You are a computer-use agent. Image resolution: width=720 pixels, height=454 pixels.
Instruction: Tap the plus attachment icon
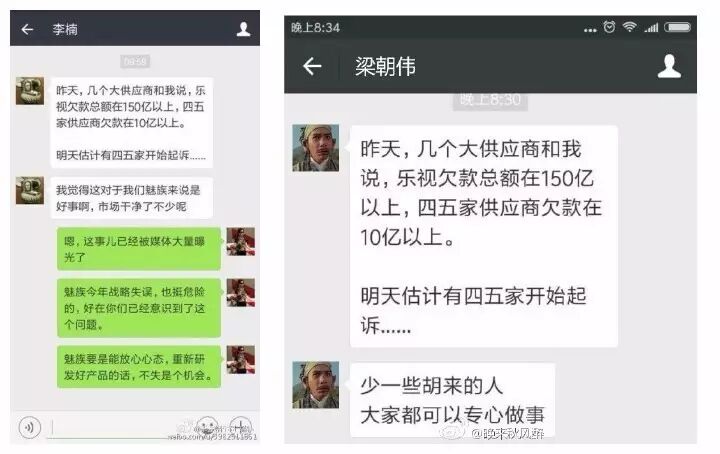tap(240, 427)
